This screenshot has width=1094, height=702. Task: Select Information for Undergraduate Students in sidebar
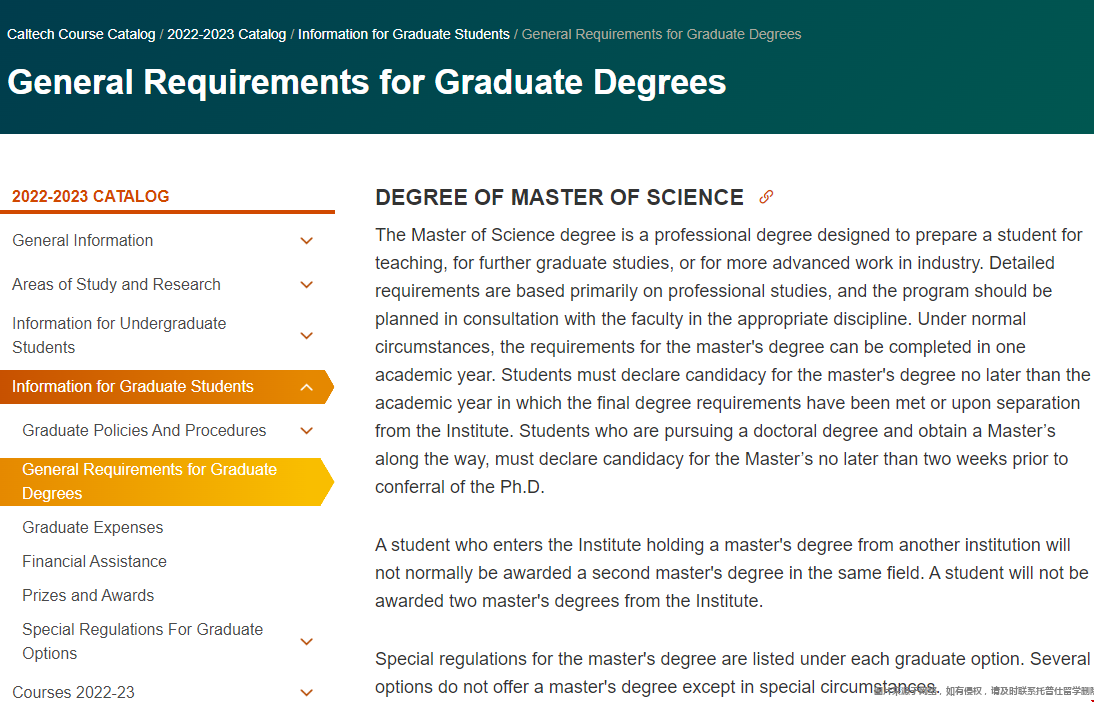[119, 336]
